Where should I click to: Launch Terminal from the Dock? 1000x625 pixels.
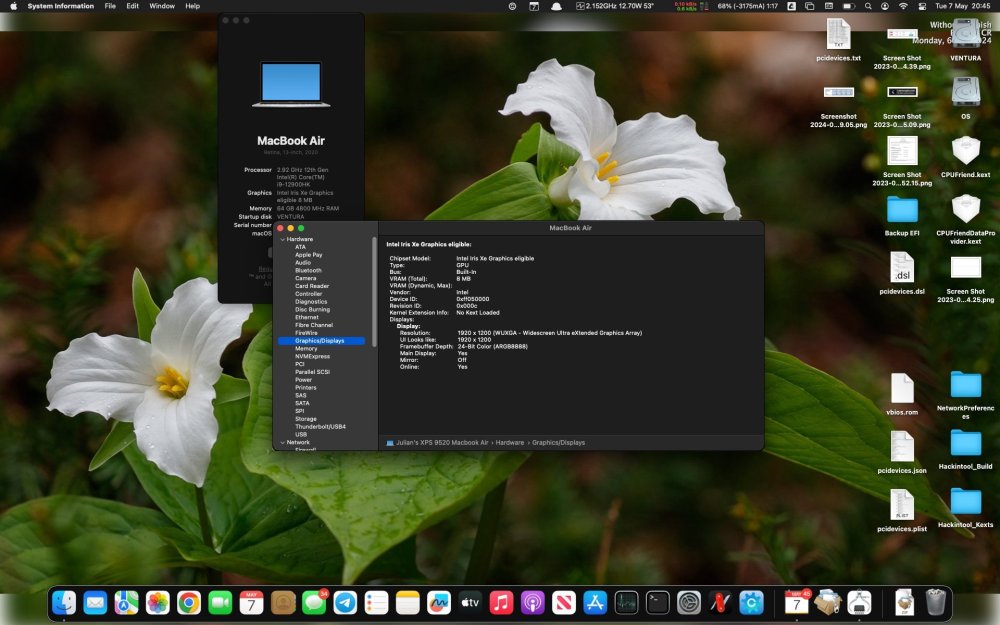(x=658, y=603)
